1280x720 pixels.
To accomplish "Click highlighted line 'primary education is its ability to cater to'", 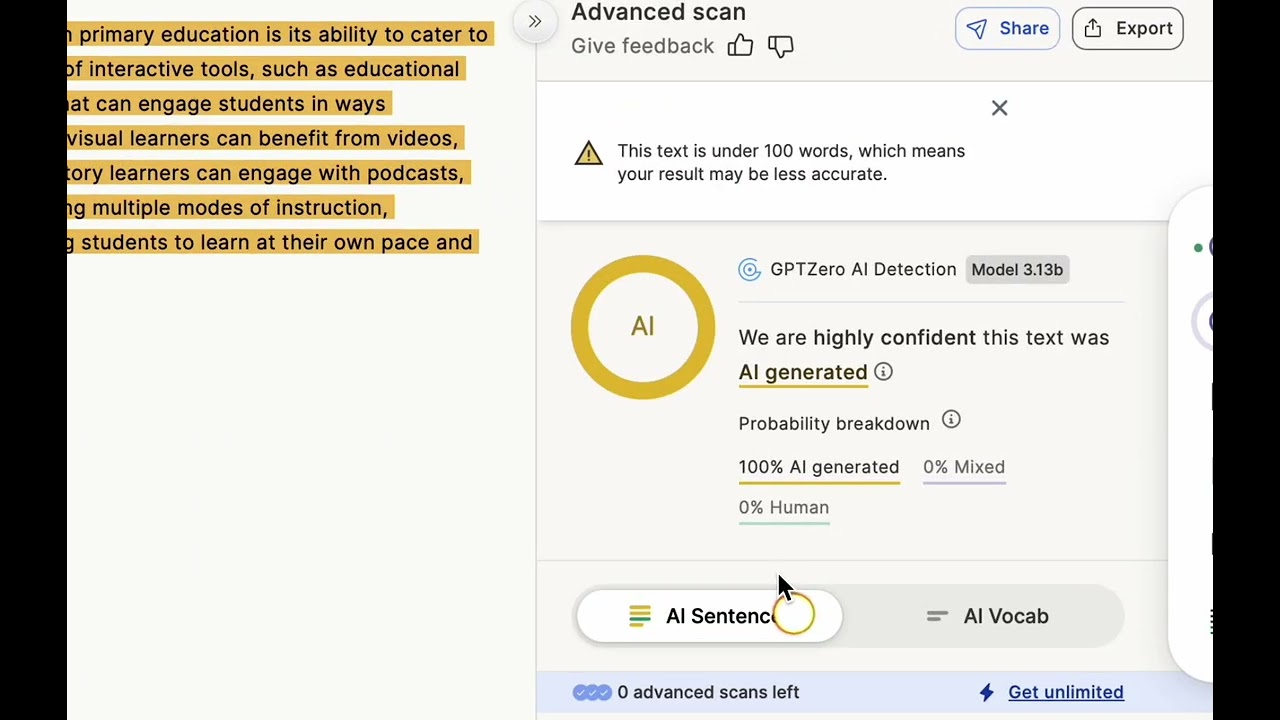I will point(278,34).
